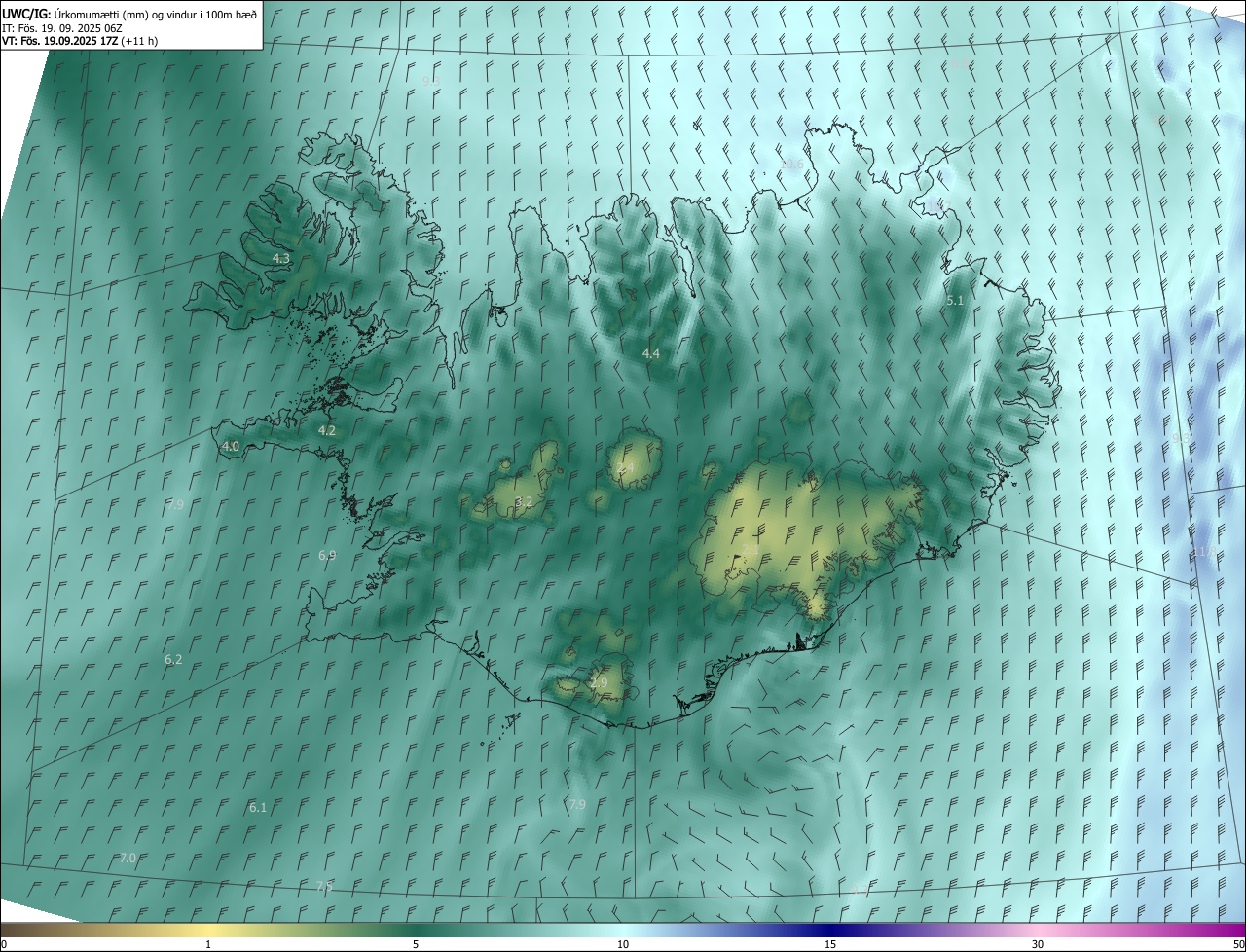Click the color scale label 5
The image size is (1246, 952).
point(416,945)
